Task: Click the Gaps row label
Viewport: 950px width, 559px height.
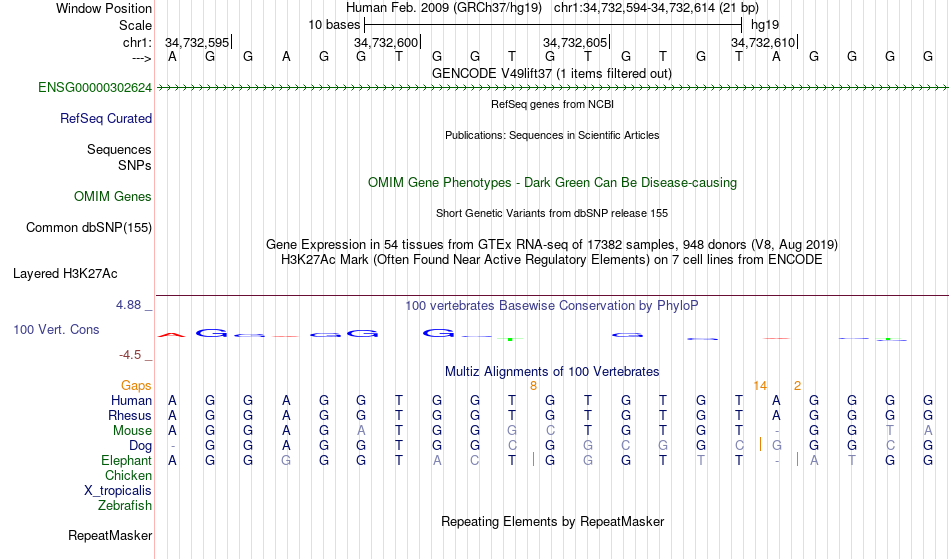Action: coord(136,386)
